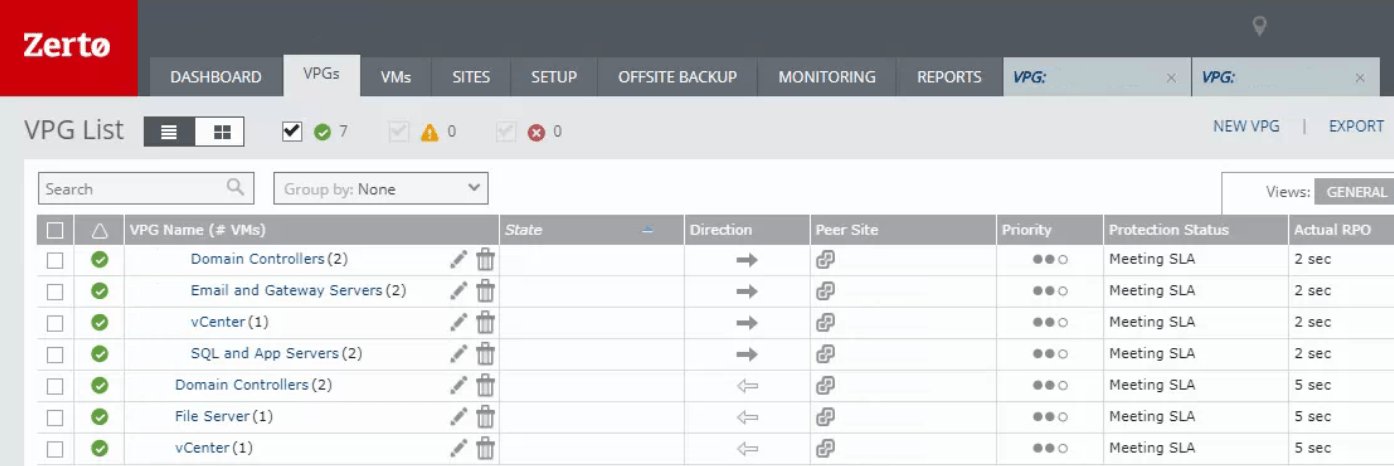
Task: Click the pencil edit icon for vCenter (1) outgoing row
Action: [458, 323]
